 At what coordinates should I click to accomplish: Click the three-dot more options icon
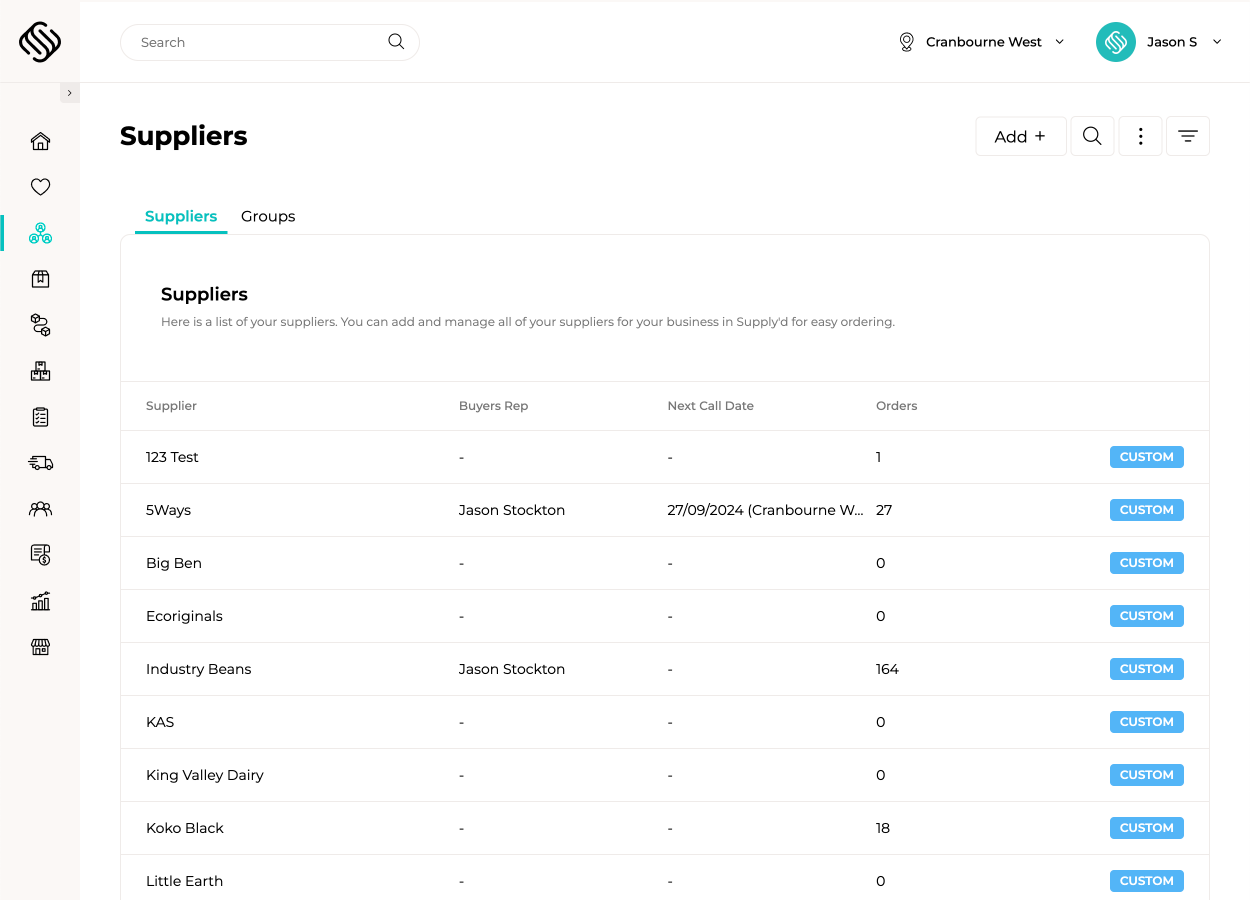tap(1140, 135)
